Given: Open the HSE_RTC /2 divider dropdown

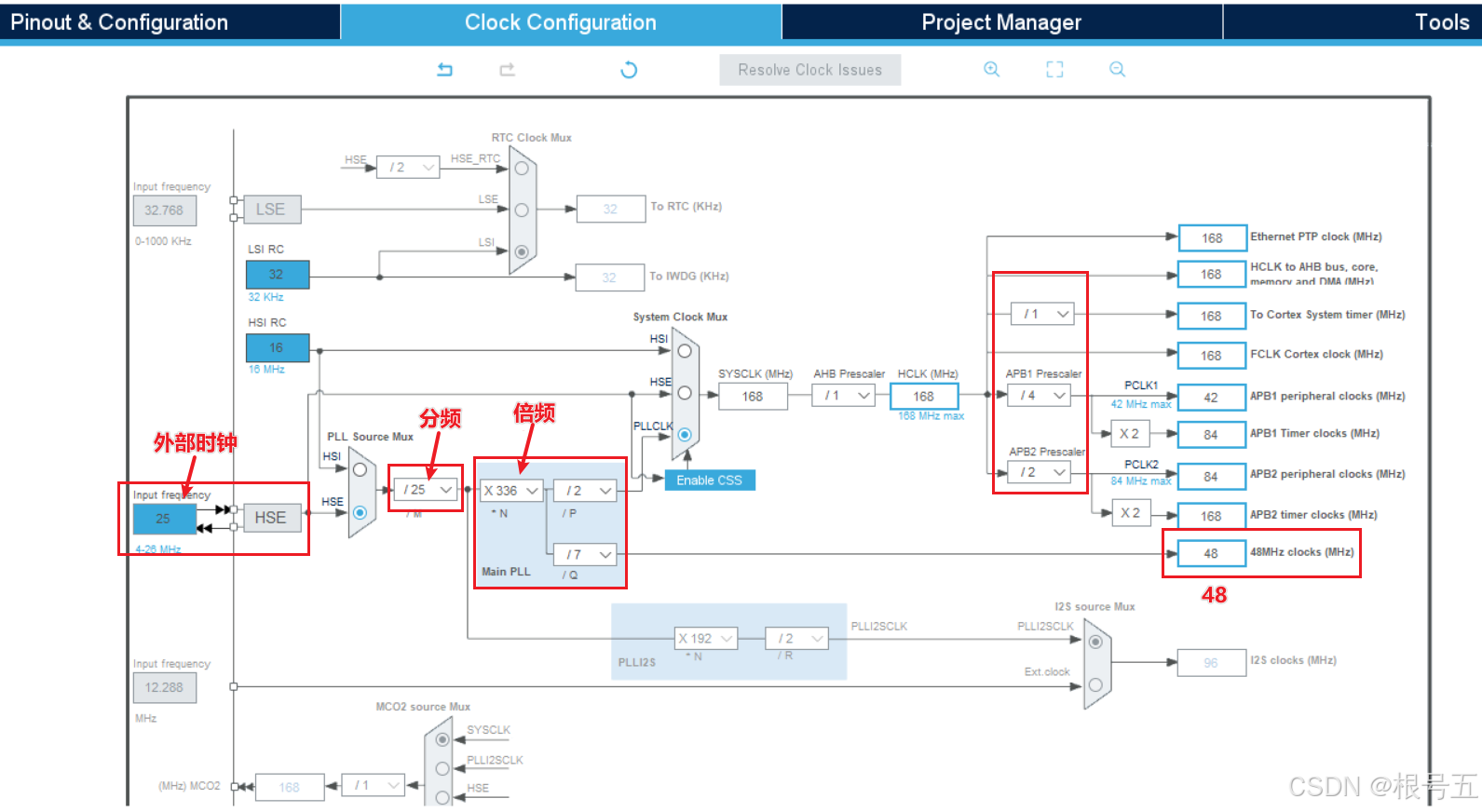Looking at the screenshot, I should [408, 168].
